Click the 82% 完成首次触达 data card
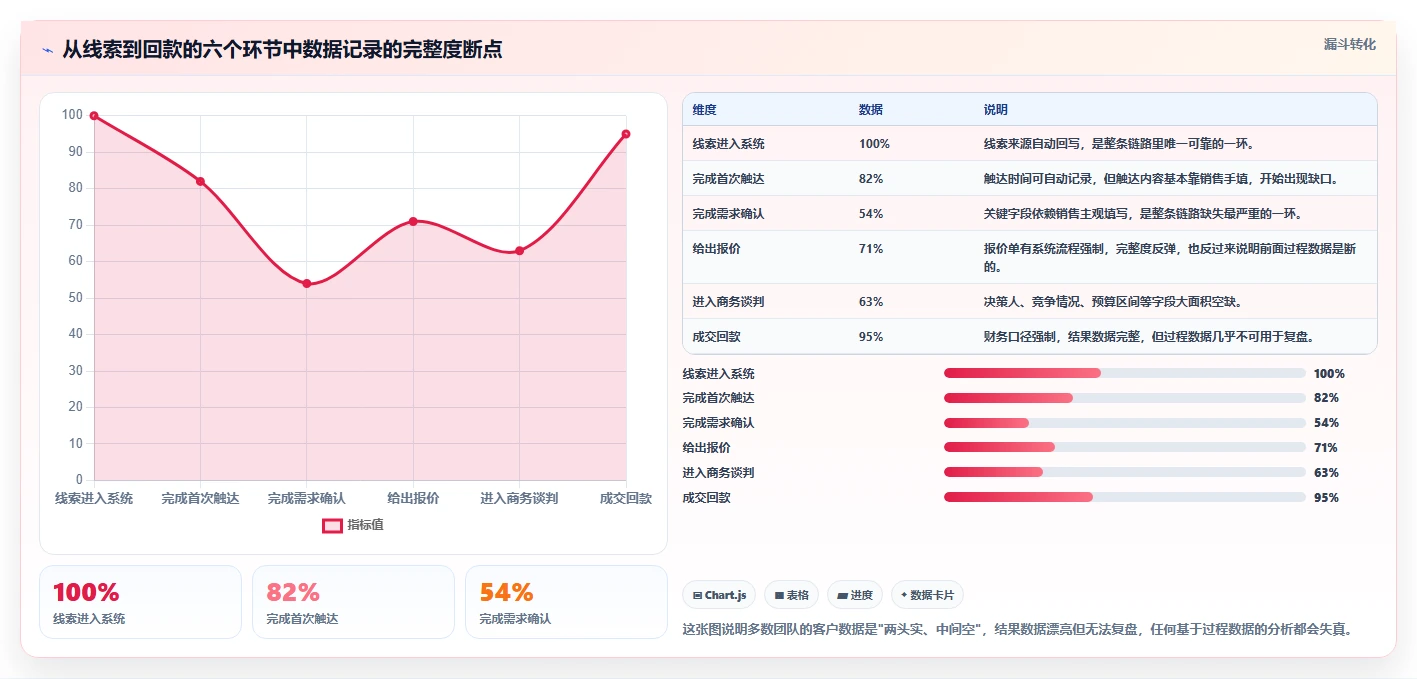Screen dimensions: 1417x679 [353, 602]
